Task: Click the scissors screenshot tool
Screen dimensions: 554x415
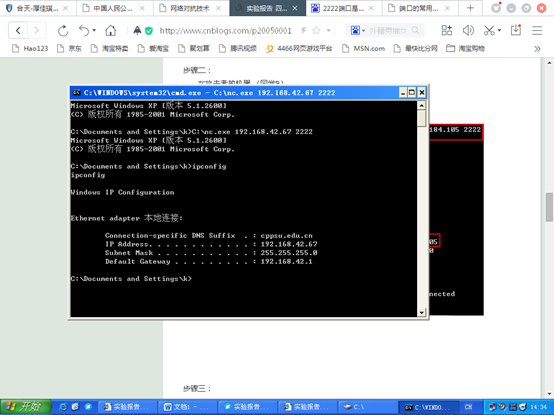Action: pyautogui.click(x=489, y=31)
